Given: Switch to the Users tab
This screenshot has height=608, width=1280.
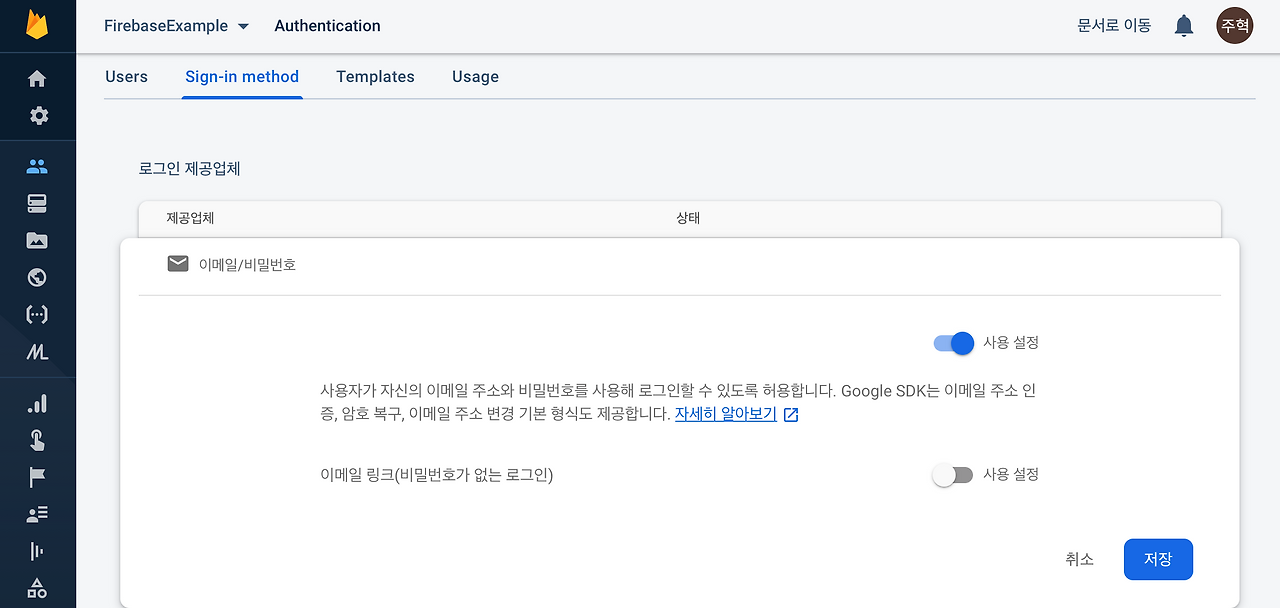Looking at the screenshot, I should 126,77.
